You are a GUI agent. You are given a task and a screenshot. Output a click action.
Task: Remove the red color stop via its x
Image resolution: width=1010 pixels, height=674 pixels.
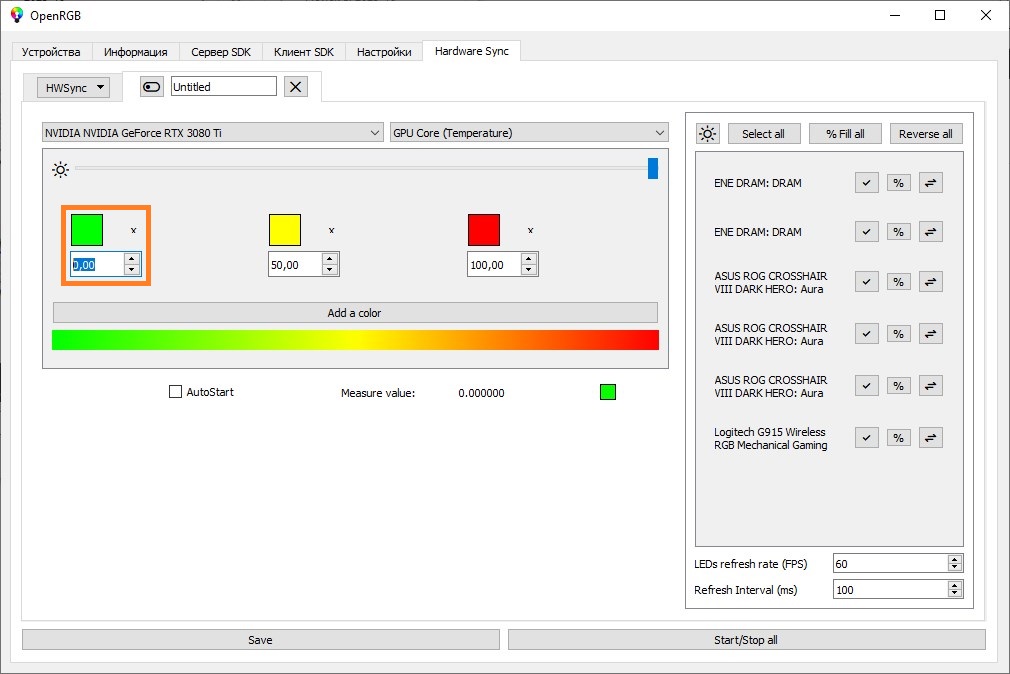[x=530, y=230]
